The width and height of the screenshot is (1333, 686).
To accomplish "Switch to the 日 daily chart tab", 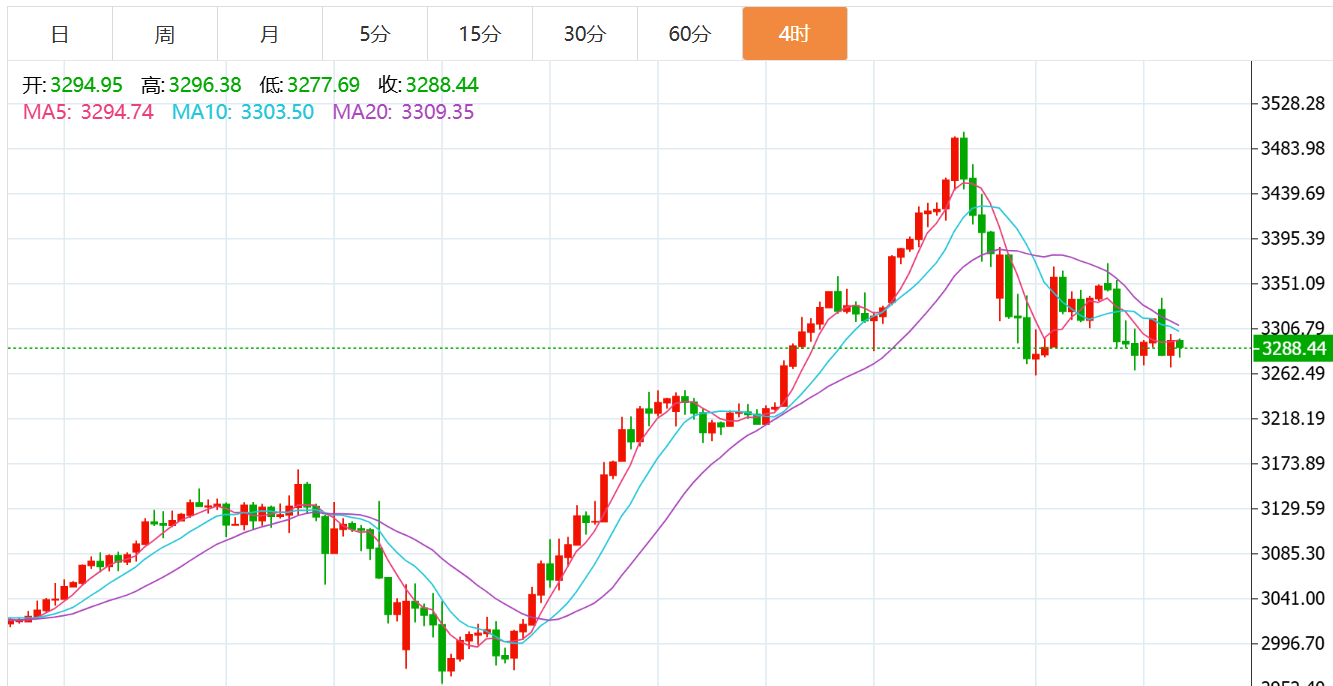I will 60,34.
